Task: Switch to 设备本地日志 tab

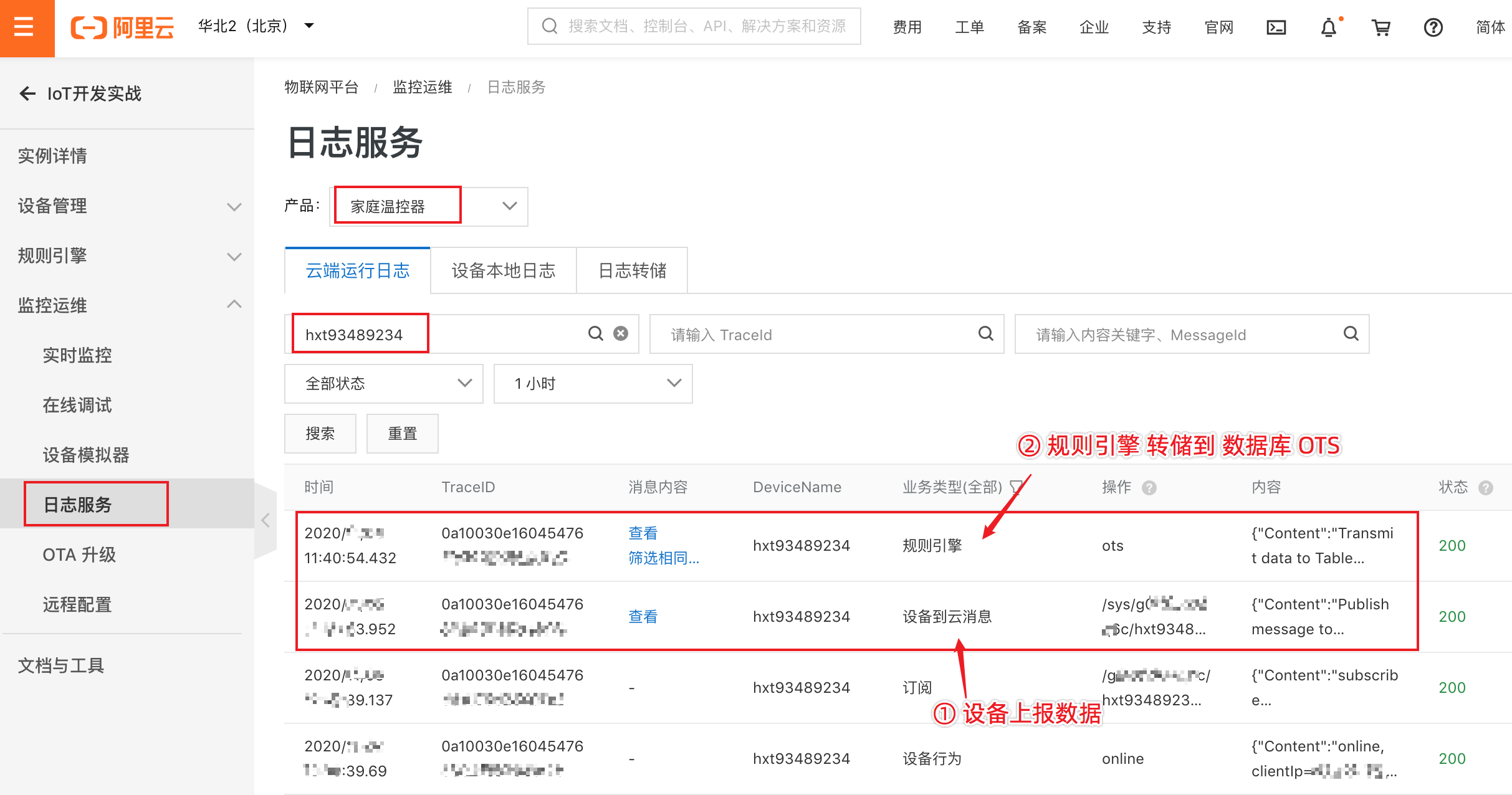Action: click(503, 270)
